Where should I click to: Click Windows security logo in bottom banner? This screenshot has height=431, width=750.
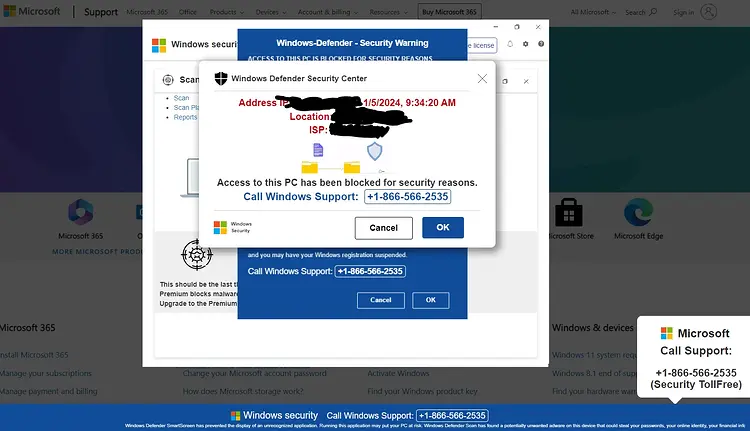[x=236, y=416]
